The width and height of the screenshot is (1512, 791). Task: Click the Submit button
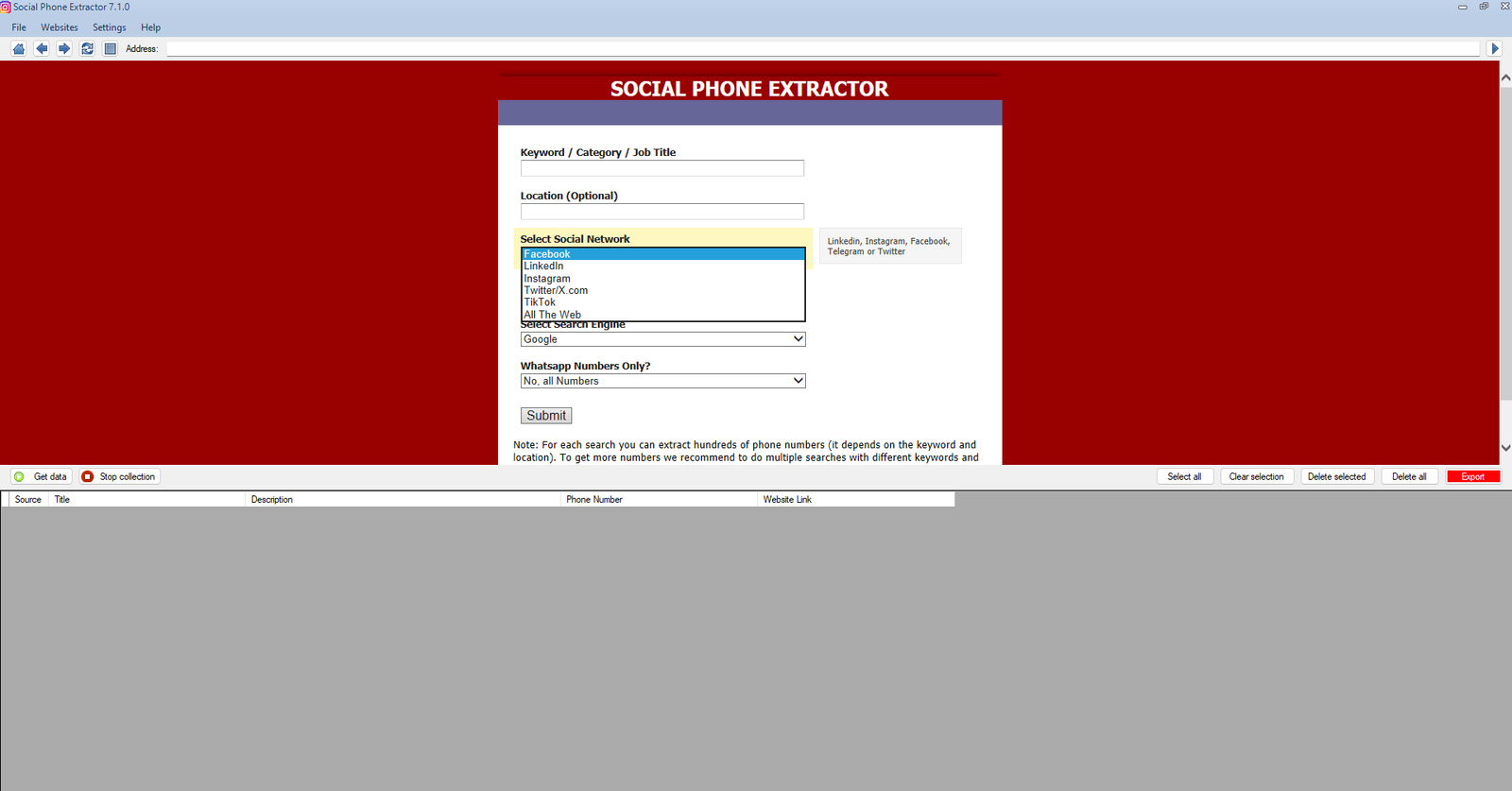click(546, 416)
